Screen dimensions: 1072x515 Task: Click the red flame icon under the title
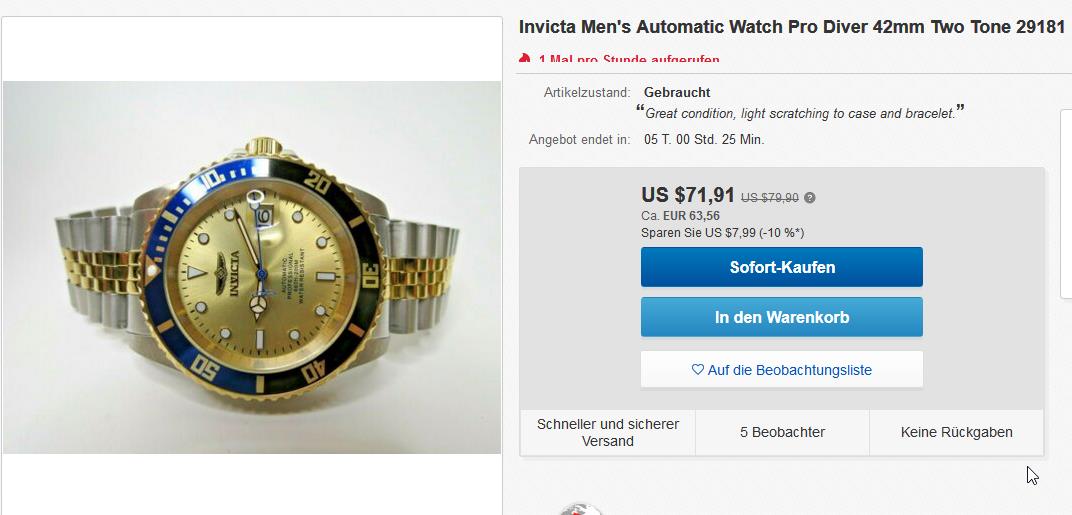click(x=525, y=58)
